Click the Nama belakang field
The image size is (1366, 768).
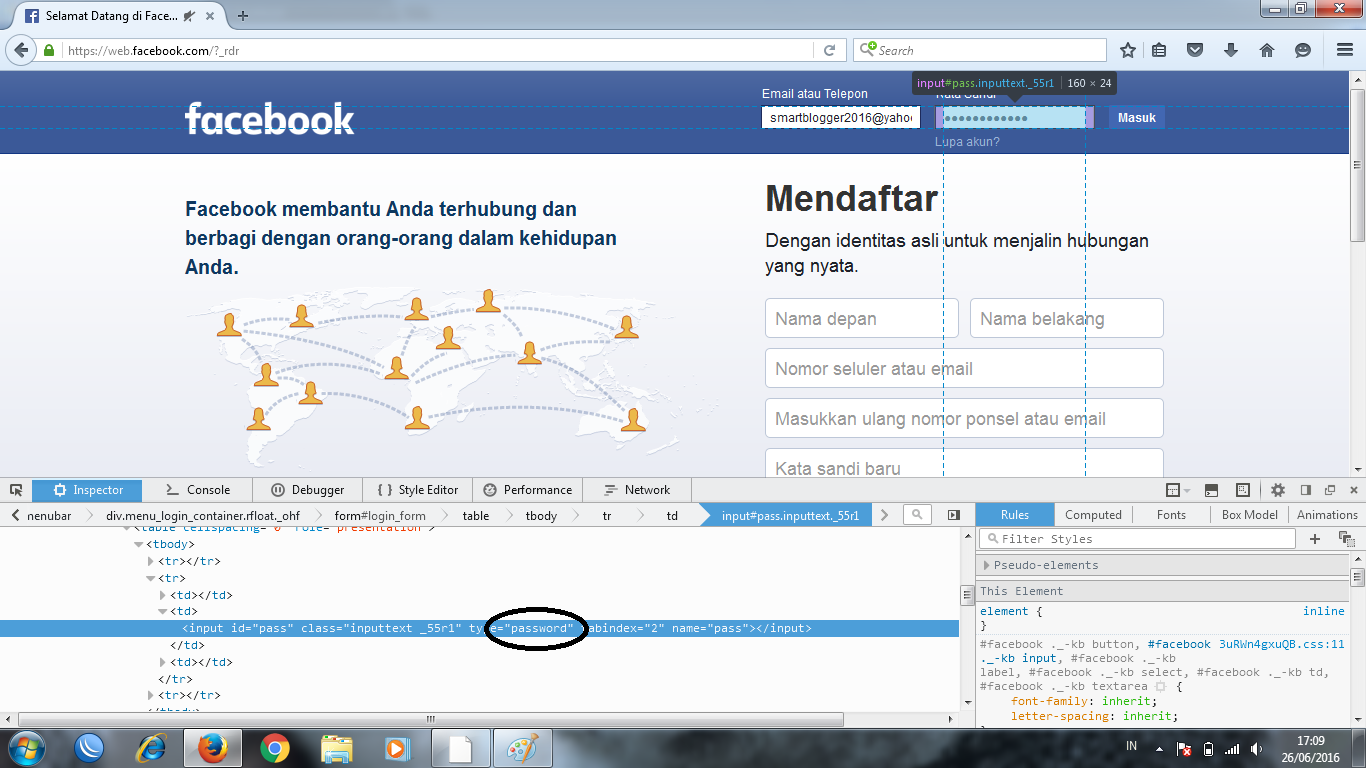[1067, 318]
